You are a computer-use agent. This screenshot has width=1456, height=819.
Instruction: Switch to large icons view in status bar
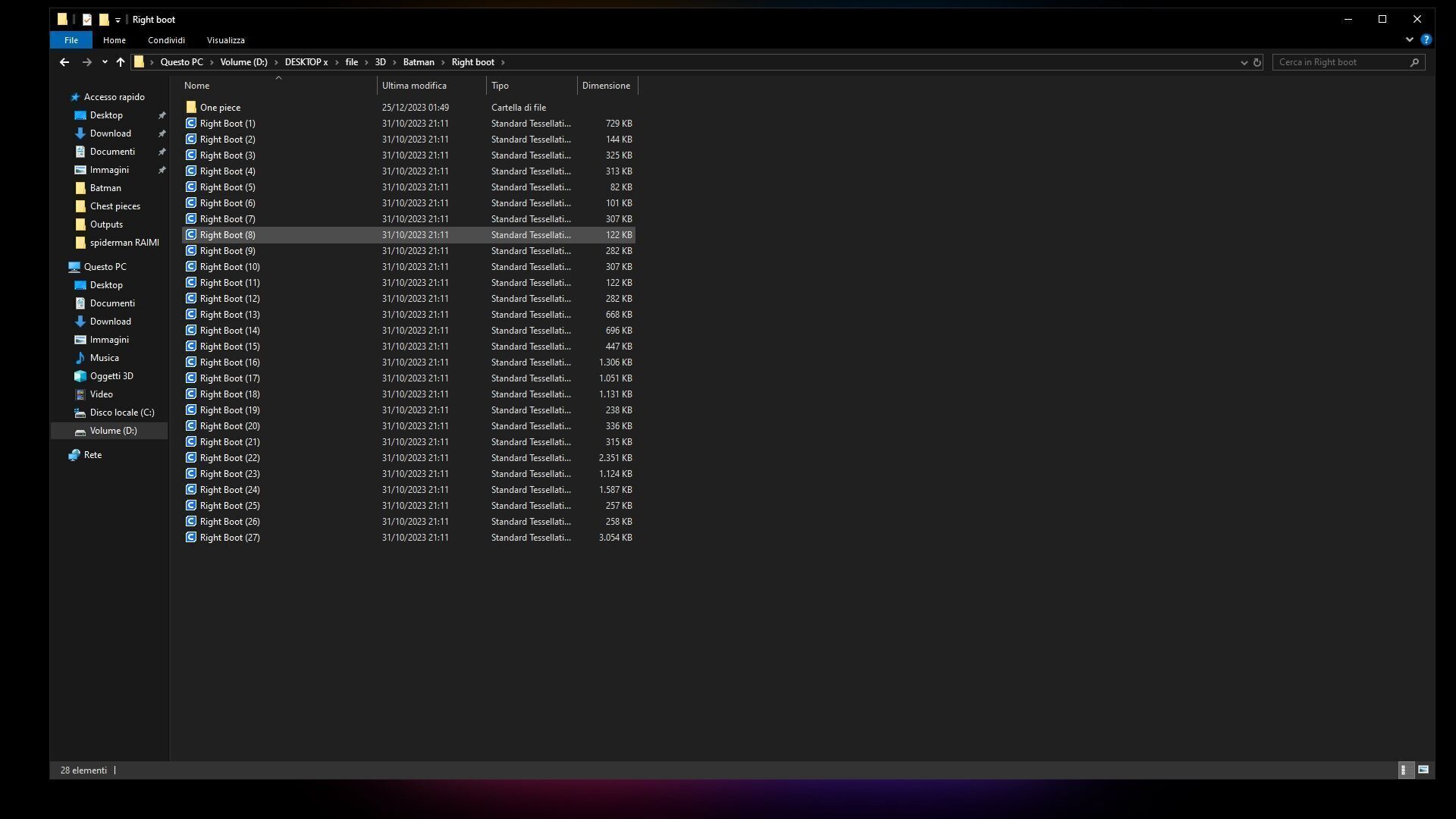[1423, 770]
